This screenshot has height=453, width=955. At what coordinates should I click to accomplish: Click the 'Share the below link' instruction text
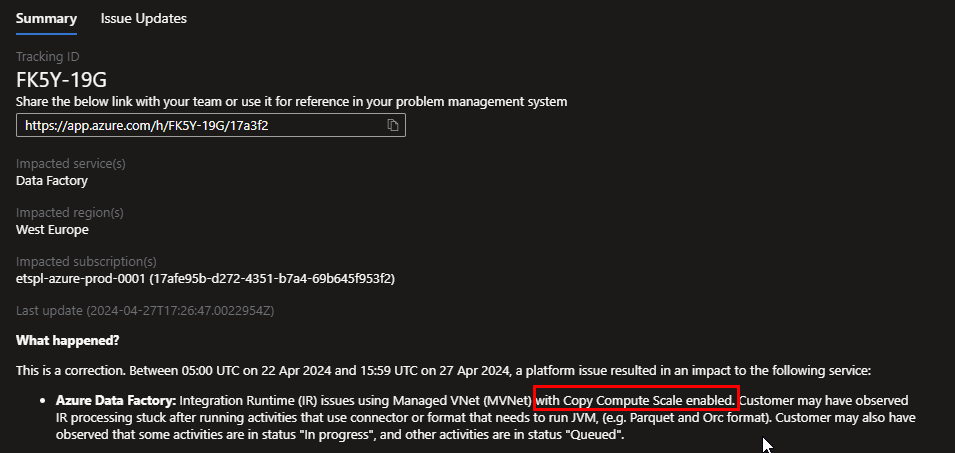(x=291, y=102)
